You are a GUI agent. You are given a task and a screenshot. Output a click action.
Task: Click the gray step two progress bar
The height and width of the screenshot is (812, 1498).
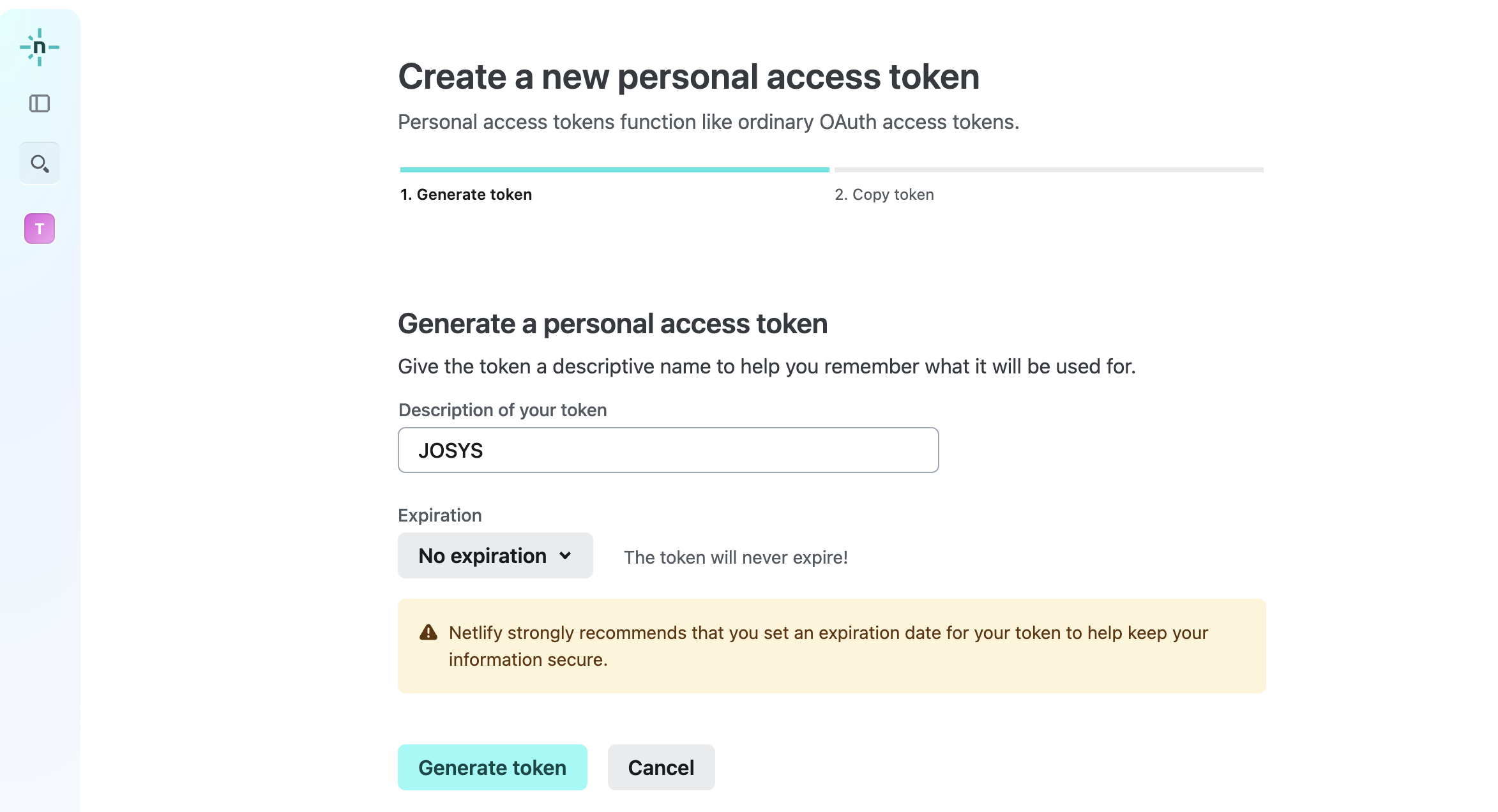coord(1048,170)
